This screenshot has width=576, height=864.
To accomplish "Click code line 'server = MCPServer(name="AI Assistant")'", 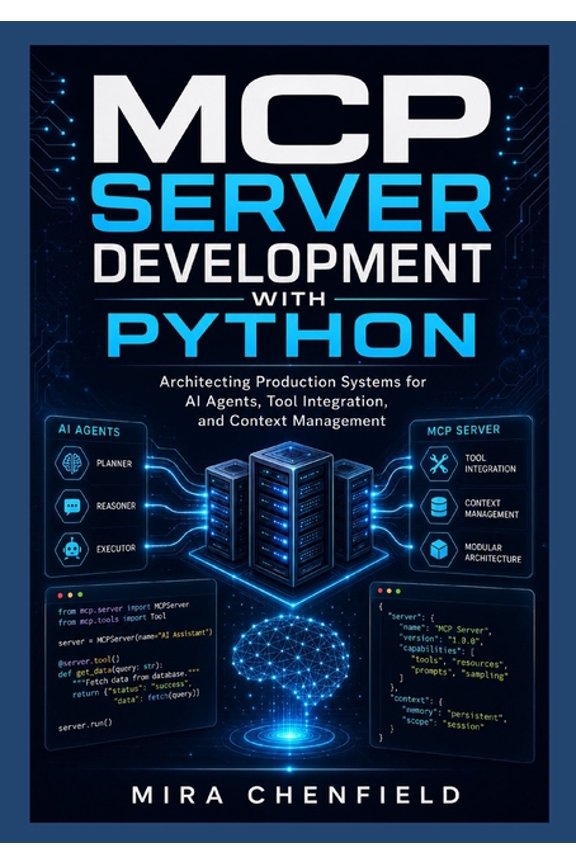I will click(135, 637).
